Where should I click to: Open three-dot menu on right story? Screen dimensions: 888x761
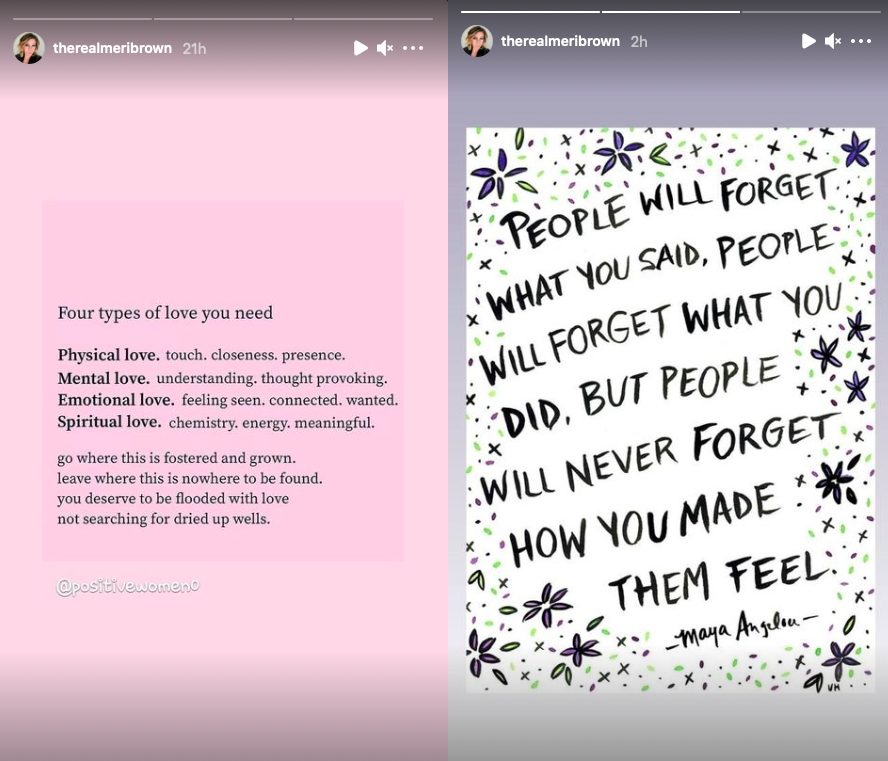pos(861,41)
